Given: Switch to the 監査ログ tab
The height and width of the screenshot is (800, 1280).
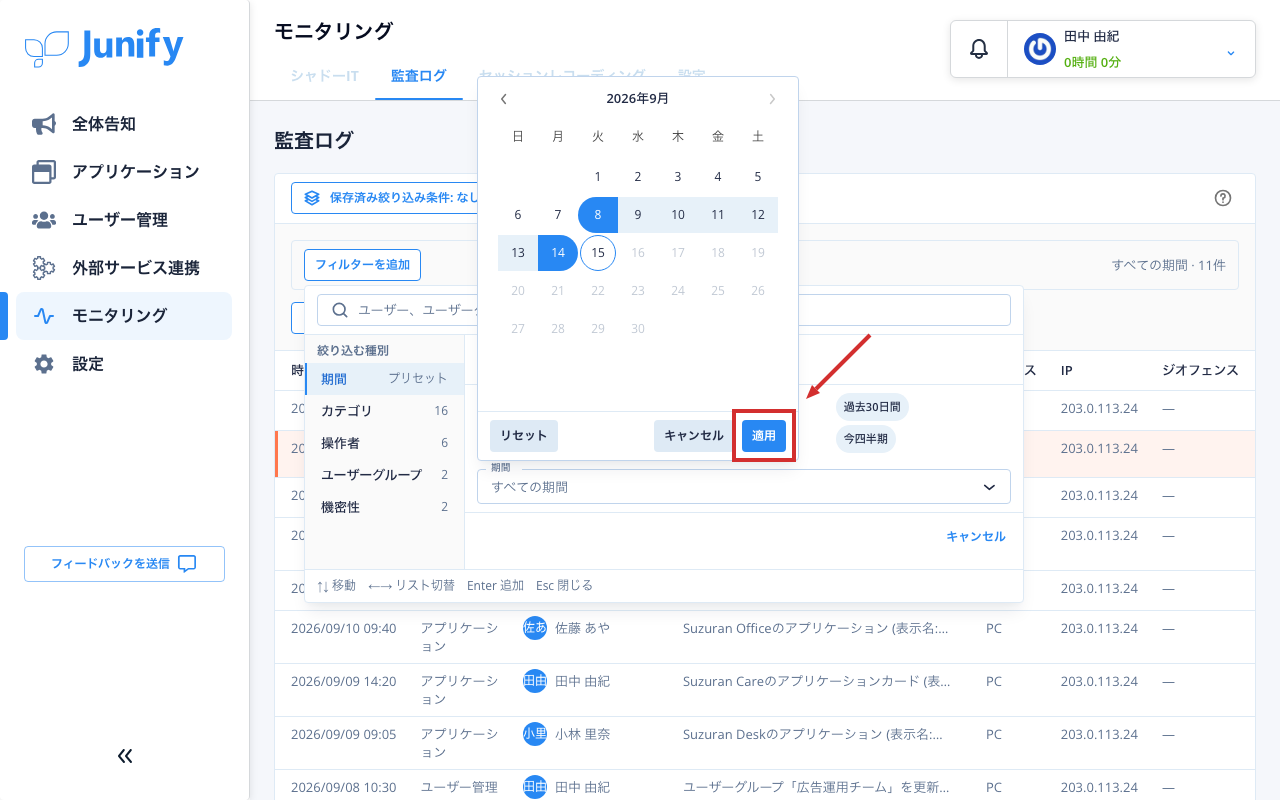Looking at the screenshot, I should pyautogui.click(x=419, y=75).
